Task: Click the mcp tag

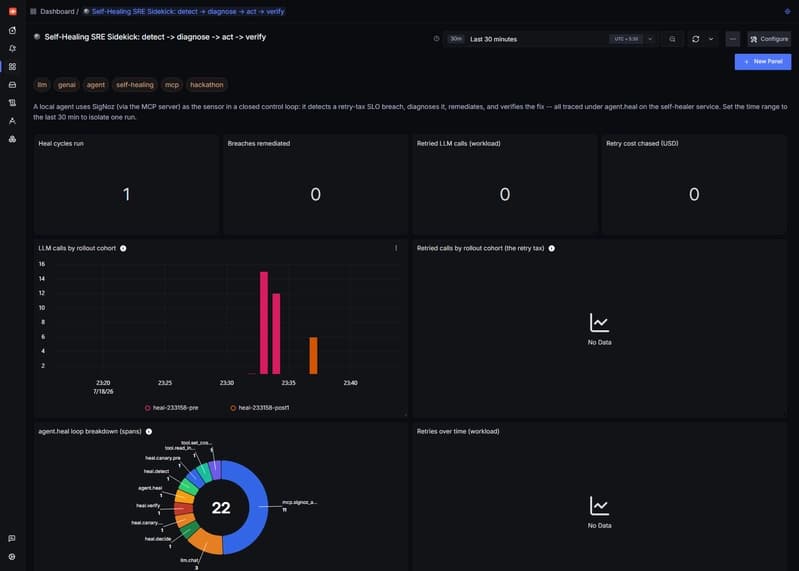Action: coord(172,85)
